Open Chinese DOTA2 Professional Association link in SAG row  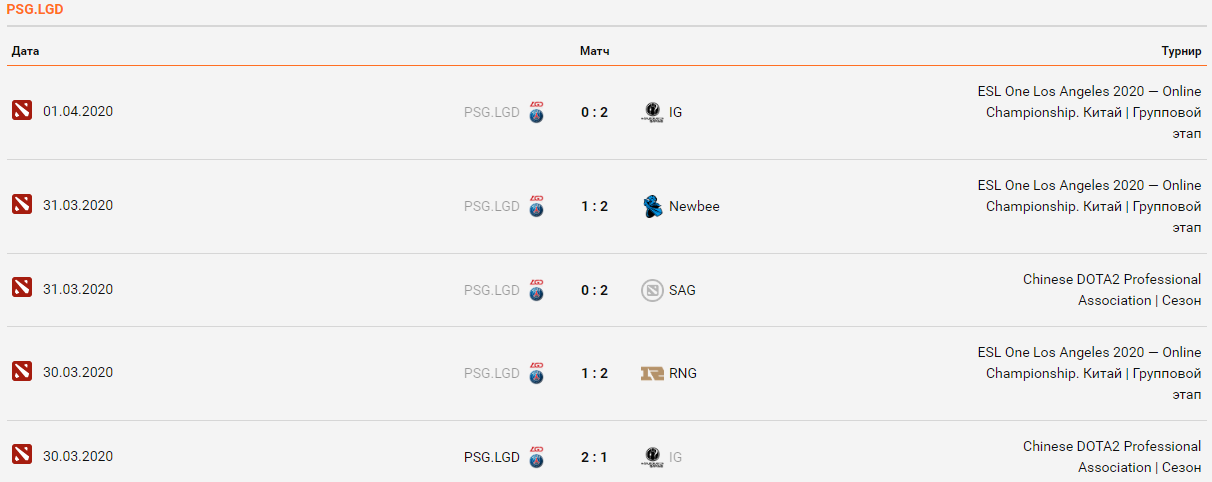tap(1111, 290)
